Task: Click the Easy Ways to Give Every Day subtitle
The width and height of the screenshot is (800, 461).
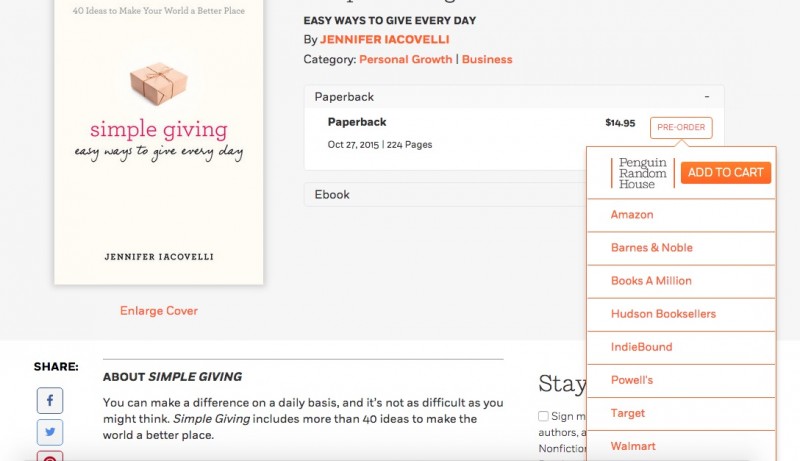Action: pos(390,20)
